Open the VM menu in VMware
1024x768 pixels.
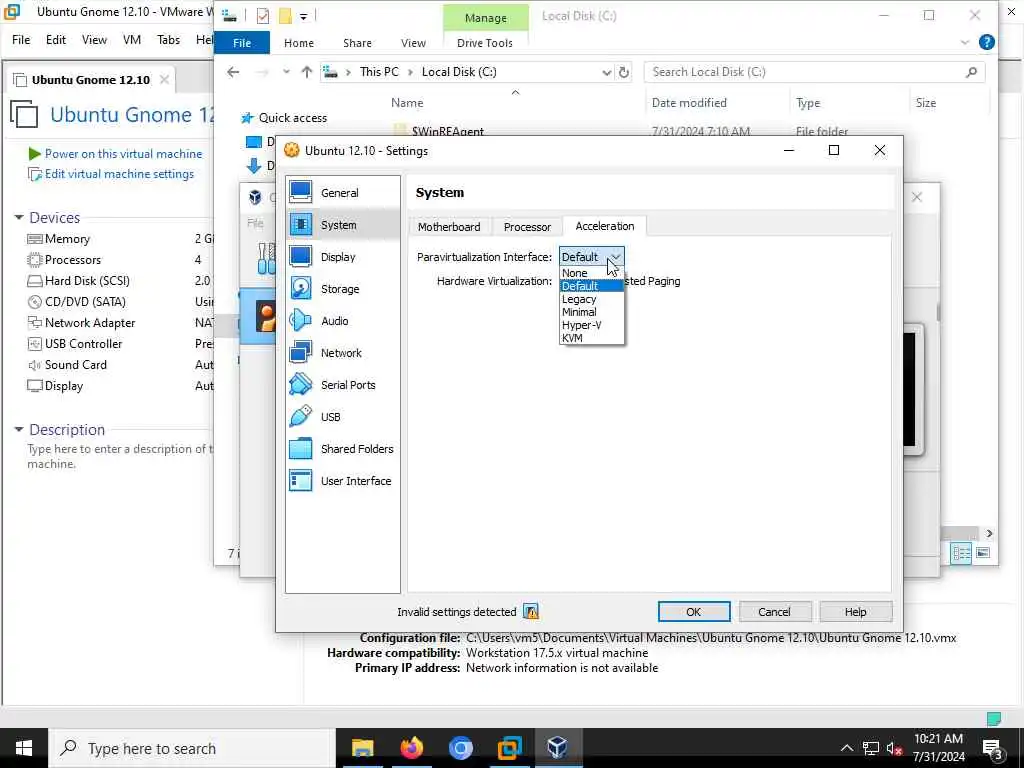tap(132, 40)
